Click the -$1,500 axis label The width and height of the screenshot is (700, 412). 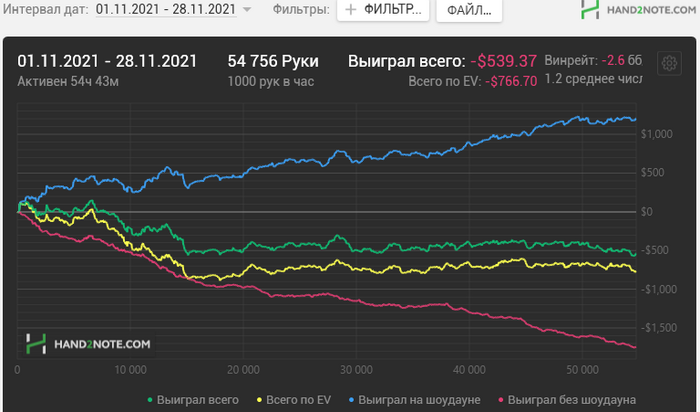pyautogui.click(x=659, y=328)
